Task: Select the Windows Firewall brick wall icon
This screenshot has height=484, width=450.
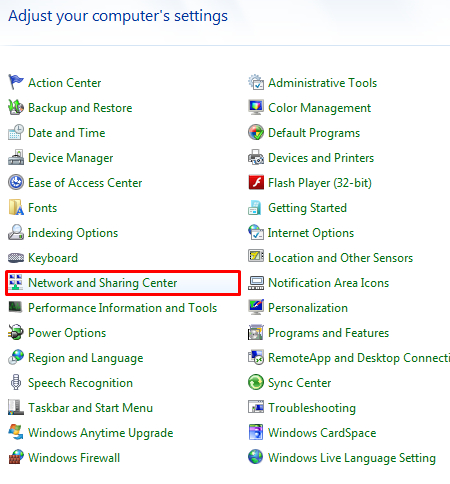Action: coord(16,457)
